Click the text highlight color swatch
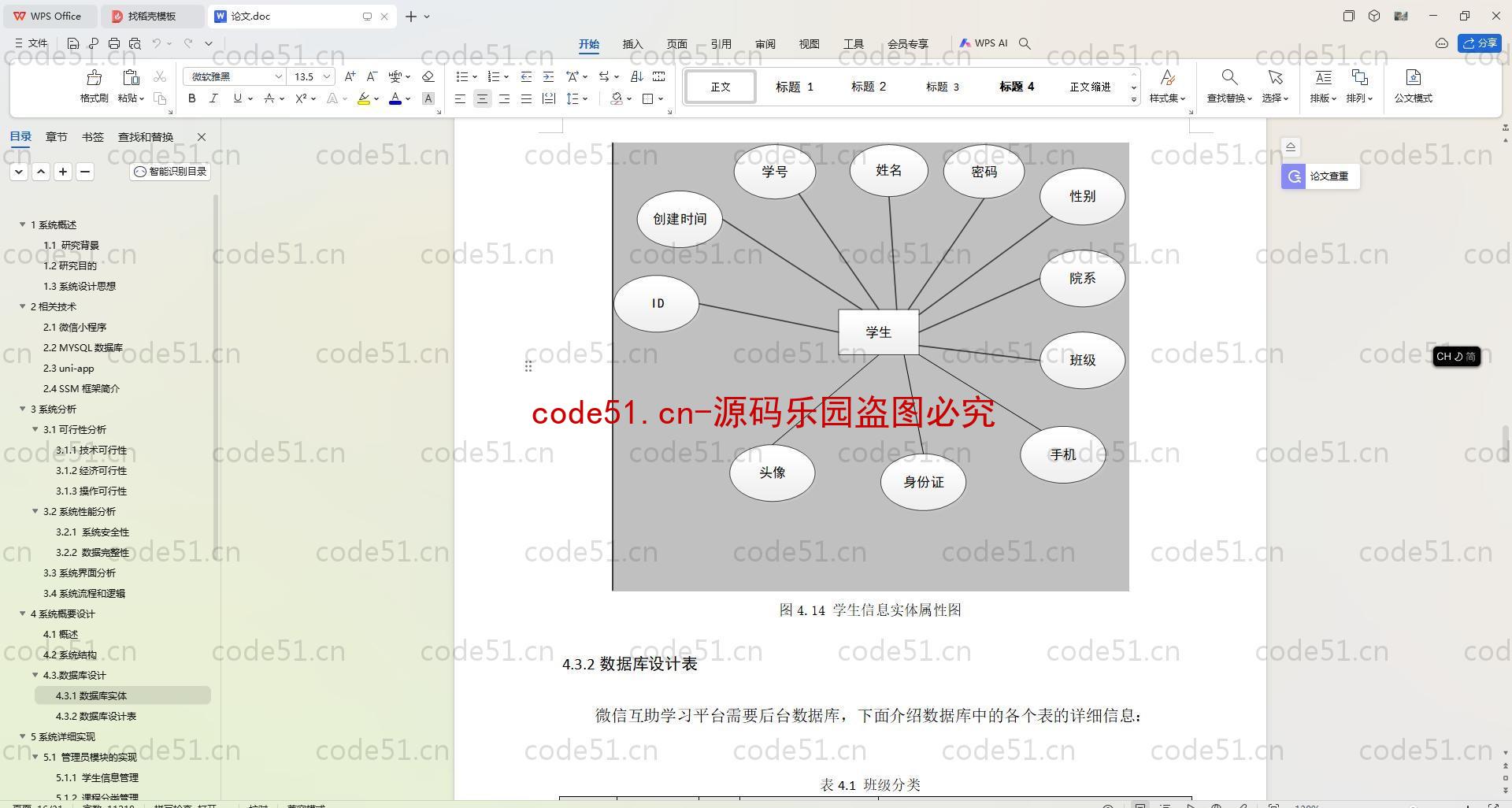Screen dimensions: 1512x808 click(363, 98)
